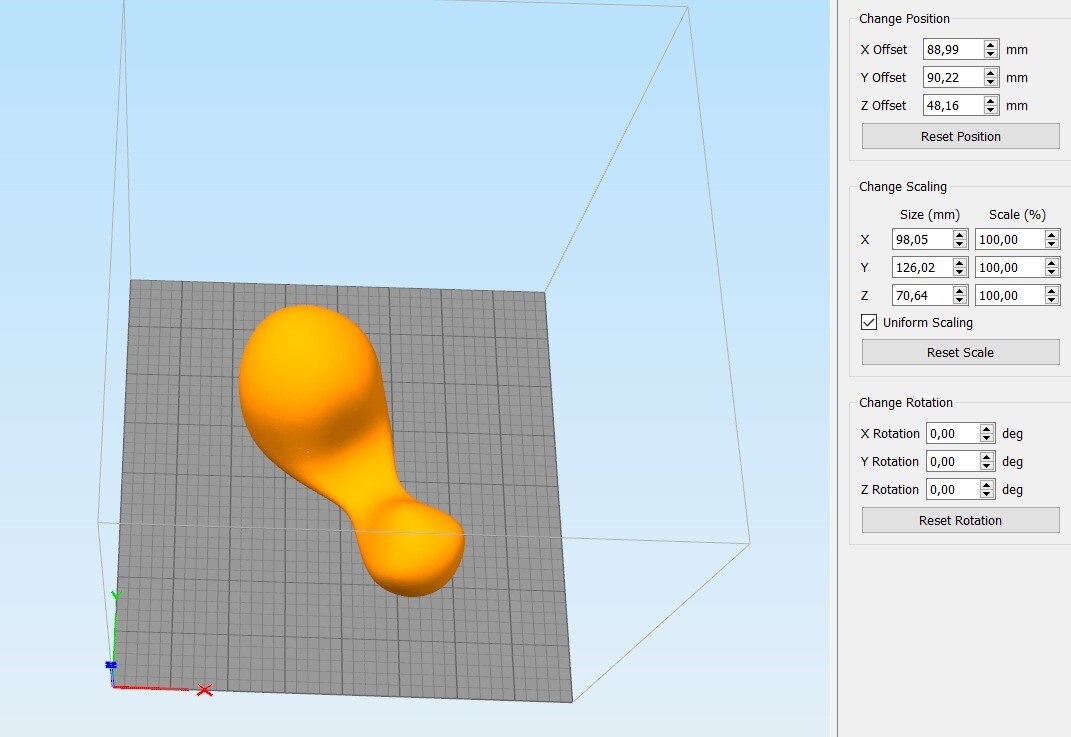The image size is (1071, 737).
Task: Increase Z Rotation with up arrow
Action: pos(986,484)
